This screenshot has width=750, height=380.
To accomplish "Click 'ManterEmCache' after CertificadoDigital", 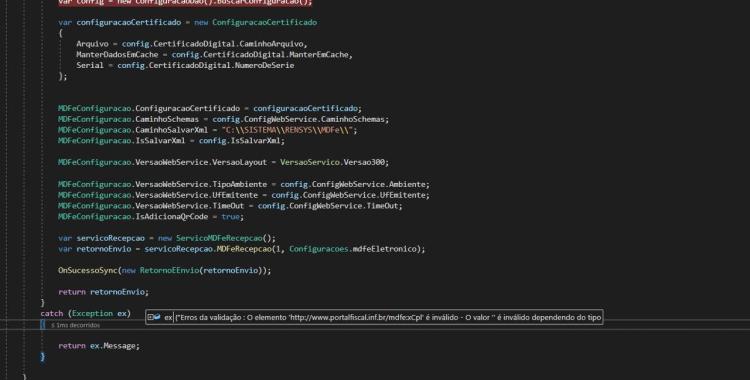I will coord(319,55).
